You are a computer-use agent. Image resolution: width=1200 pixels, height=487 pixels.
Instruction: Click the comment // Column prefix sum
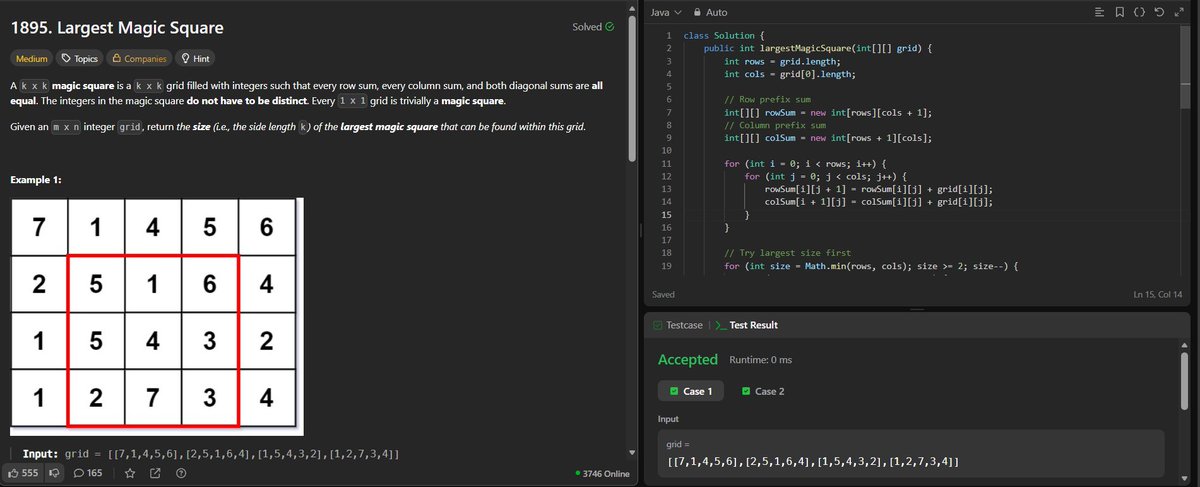coord(776,126)
